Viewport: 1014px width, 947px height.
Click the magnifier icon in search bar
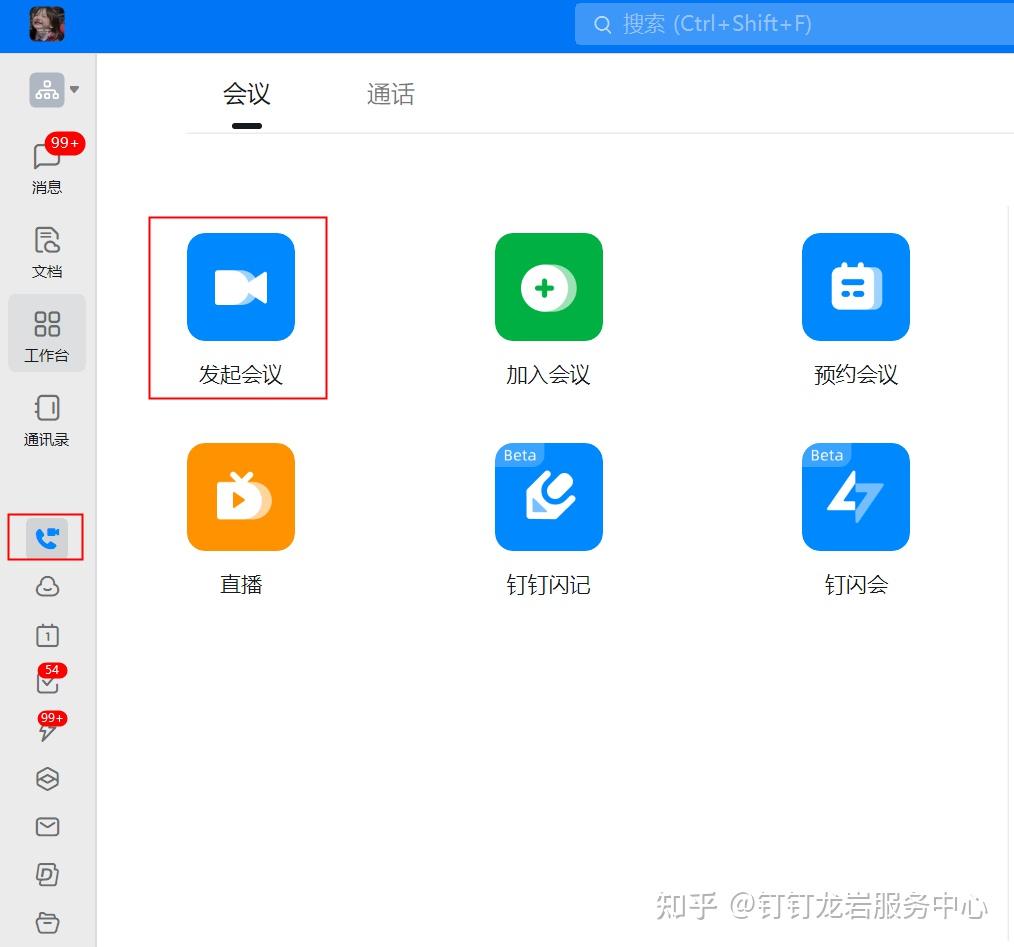pos(602,25)
